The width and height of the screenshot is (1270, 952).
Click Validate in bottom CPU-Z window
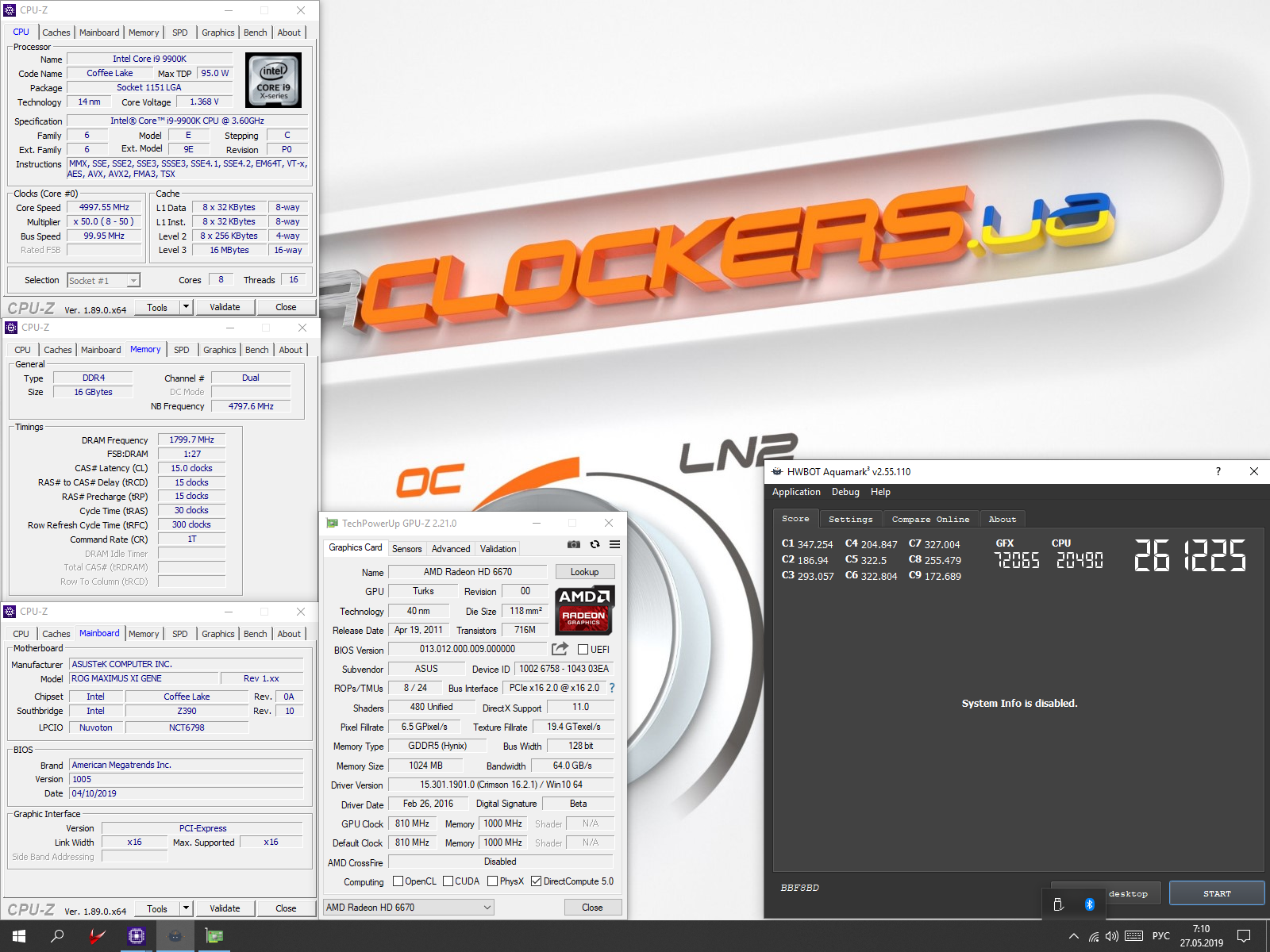225,908
